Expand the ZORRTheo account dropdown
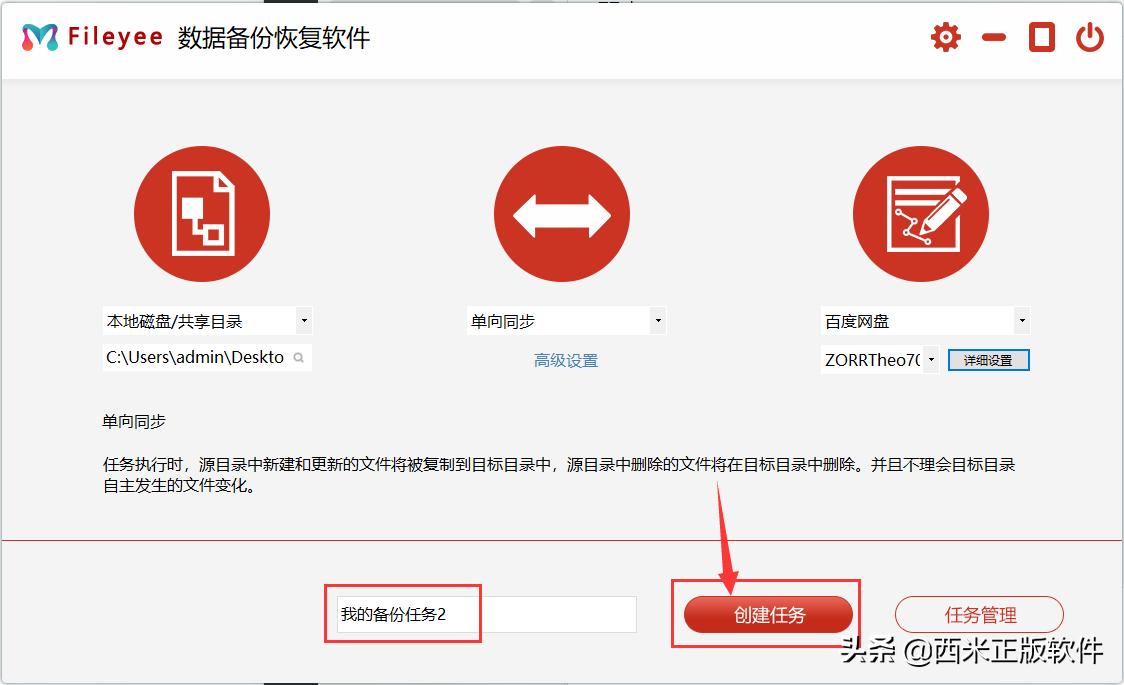This screenshot has width=1124, height=685. click(930, 358)
